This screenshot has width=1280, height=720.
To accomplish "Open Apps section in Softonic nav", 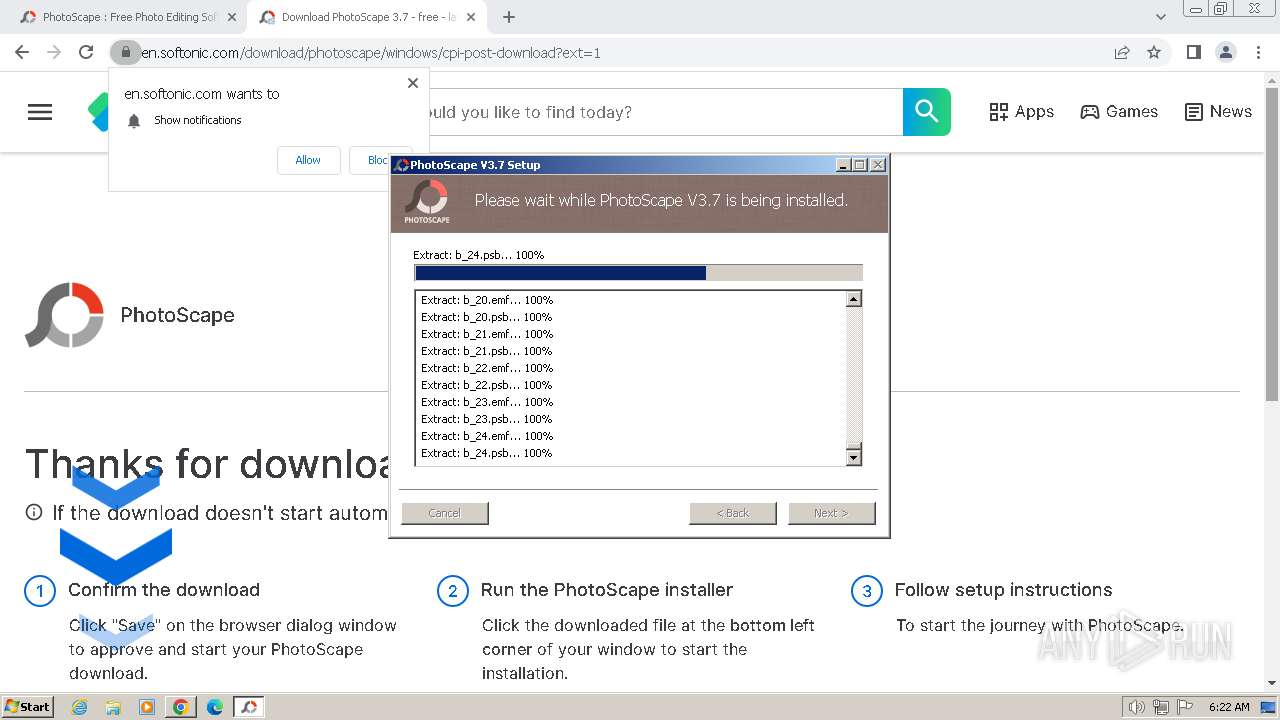I will coord(1021,112).
